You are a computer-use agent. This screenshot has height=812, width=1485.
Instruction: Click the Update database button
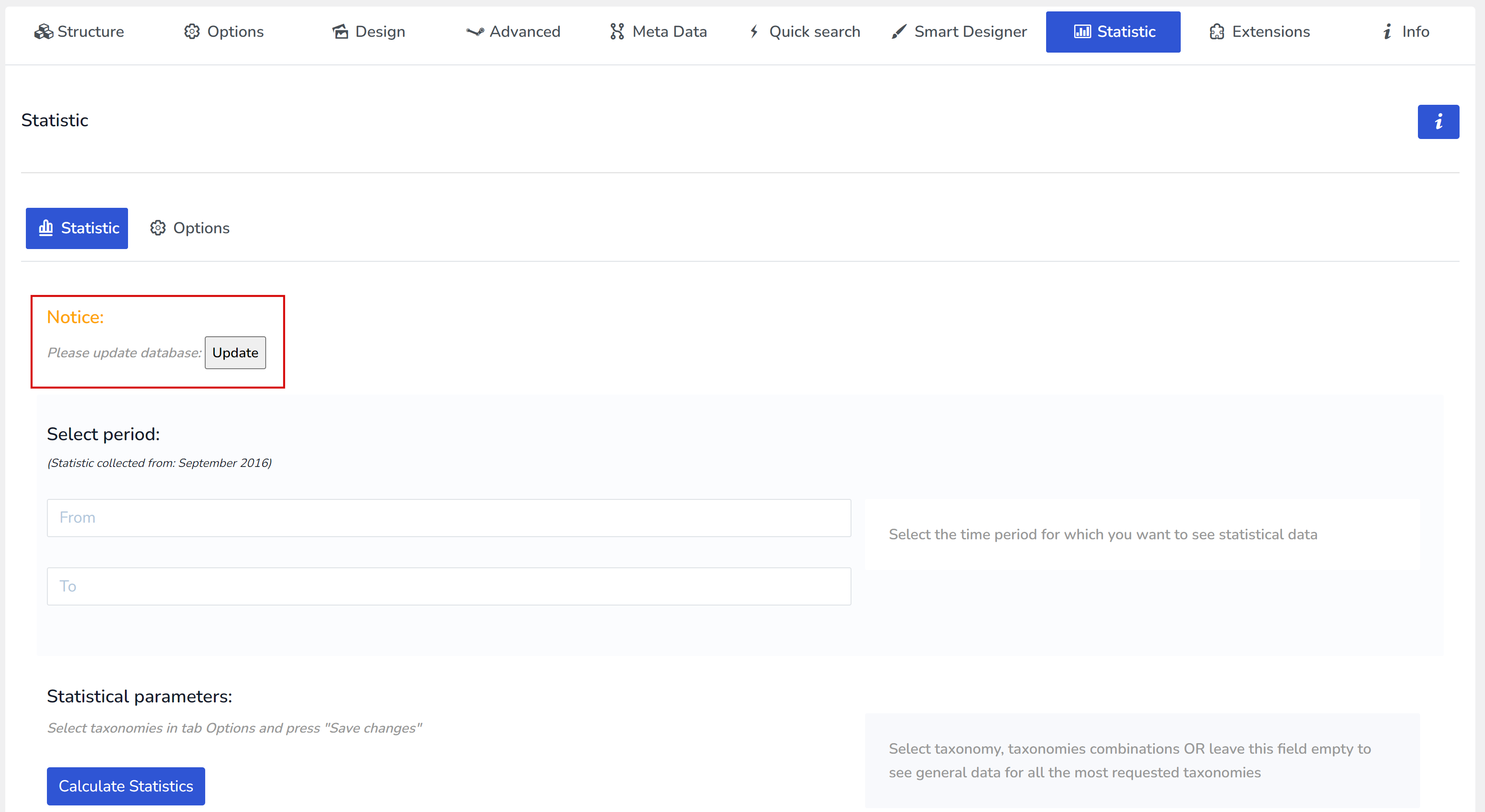[235, 353]
